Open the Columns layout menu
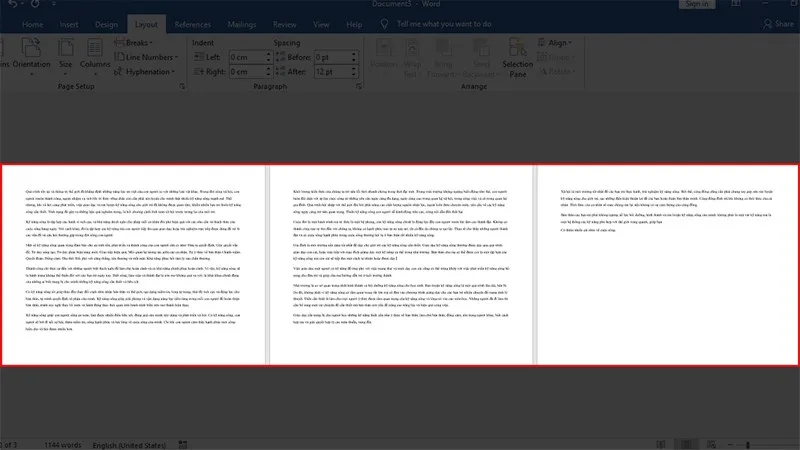 (x=95, y=56)
